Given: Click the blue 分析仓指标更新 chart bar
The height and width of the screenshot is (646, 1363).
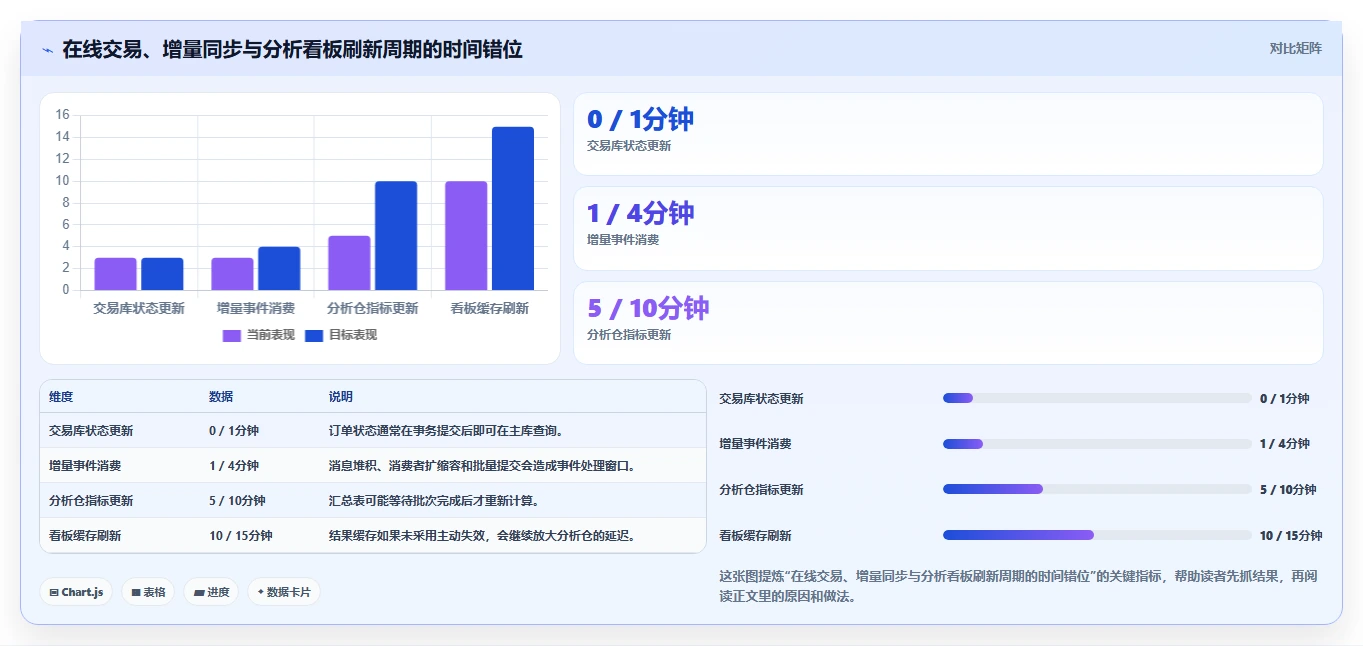Looking at the screenshot, I should [x=396, y=236].
